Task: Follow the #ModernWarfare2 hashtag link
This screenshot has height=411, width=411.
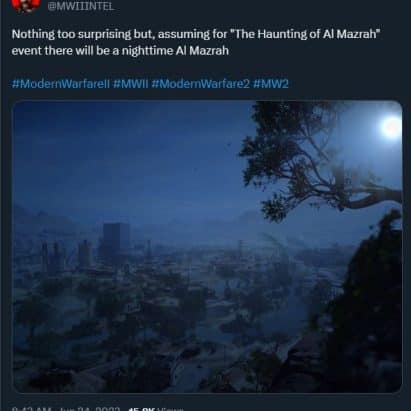Action: (200, 84)
